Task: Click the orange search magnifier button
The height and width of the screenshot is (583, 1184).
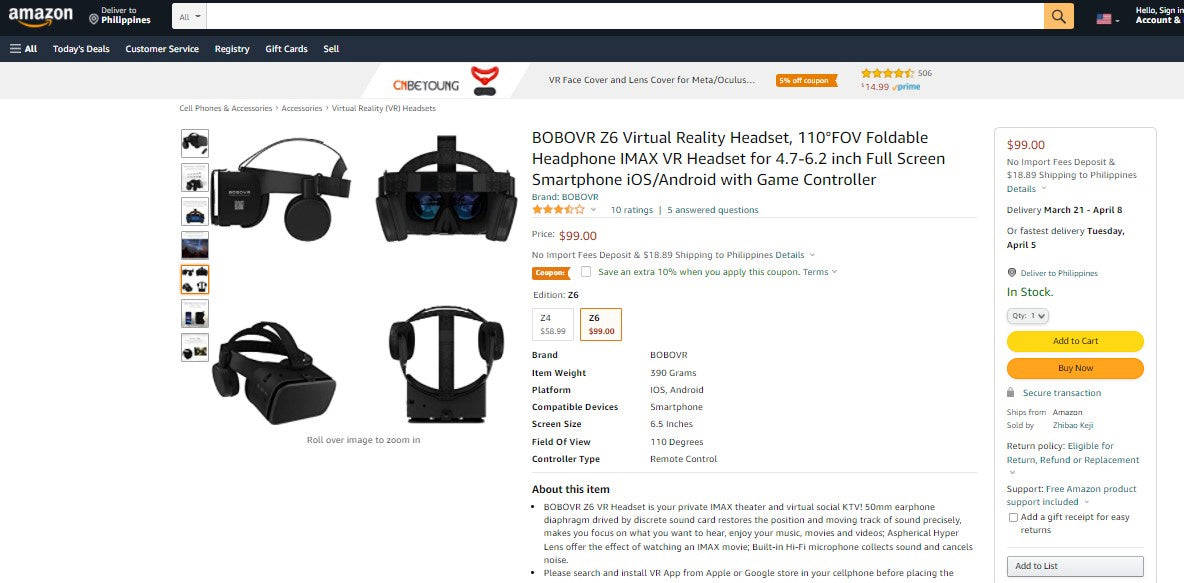Action: [x=1059, y=17]
